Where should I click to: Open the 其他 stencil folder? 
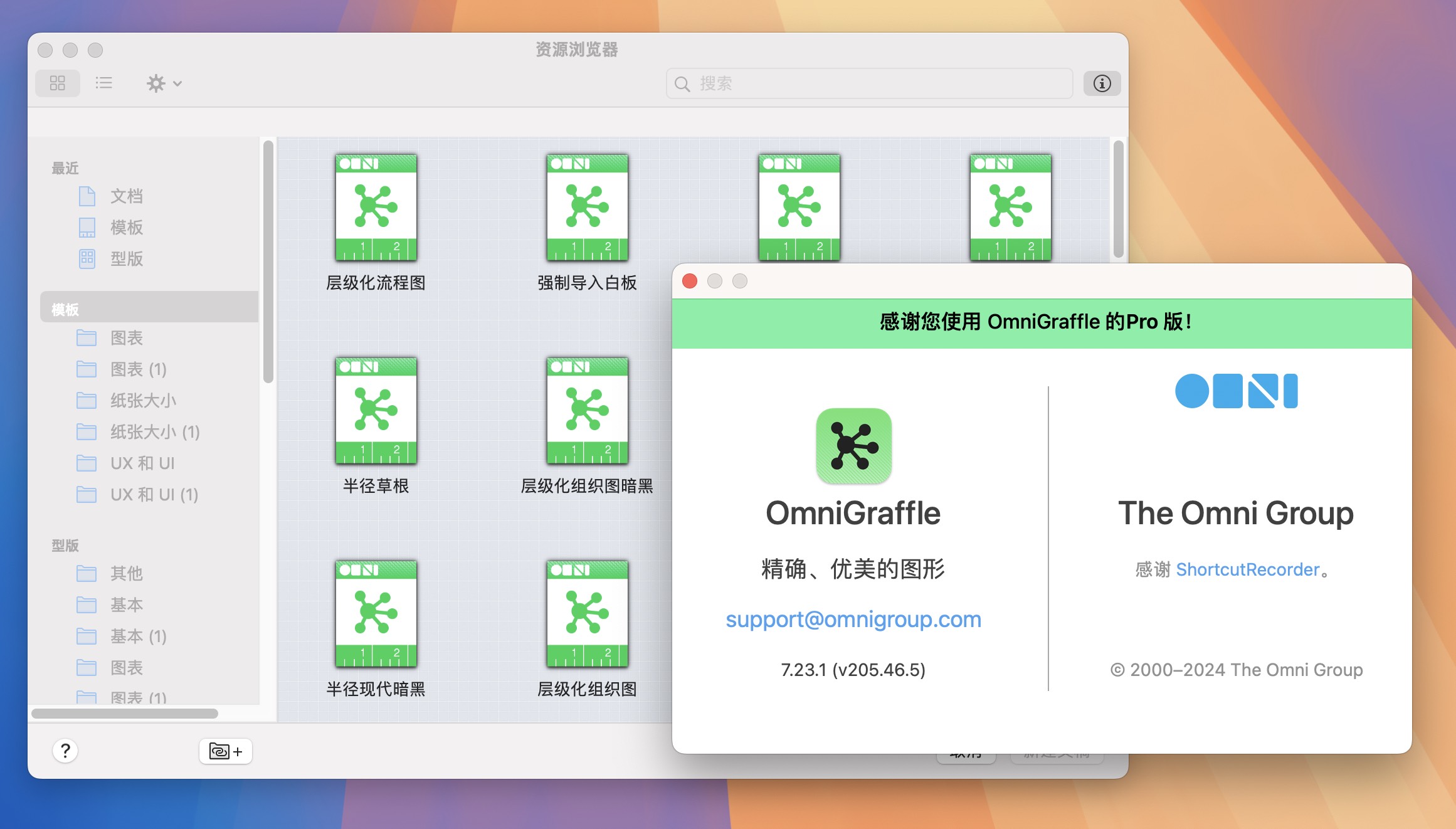[x=109, y=574]
